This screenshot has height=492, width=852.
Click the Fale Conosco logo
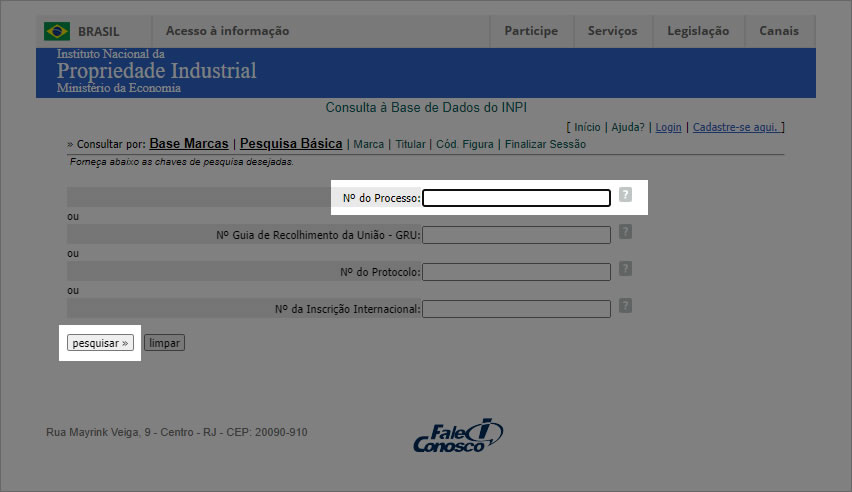(458, 435)
